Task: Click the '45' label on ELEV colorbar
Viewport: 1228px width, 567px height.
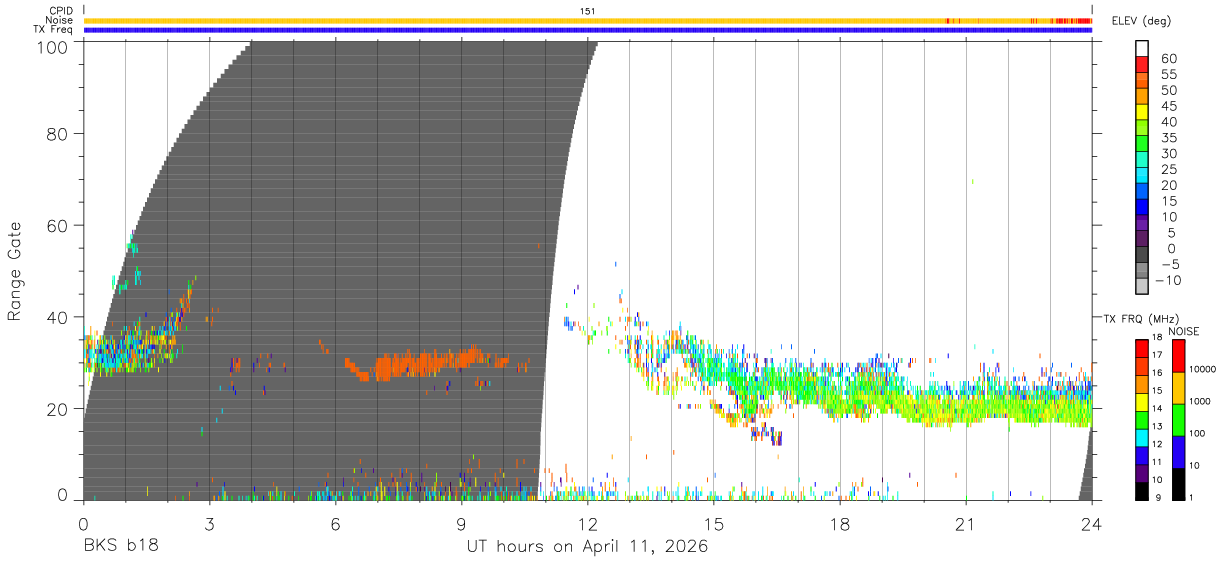Action: tap(1170, 106)
